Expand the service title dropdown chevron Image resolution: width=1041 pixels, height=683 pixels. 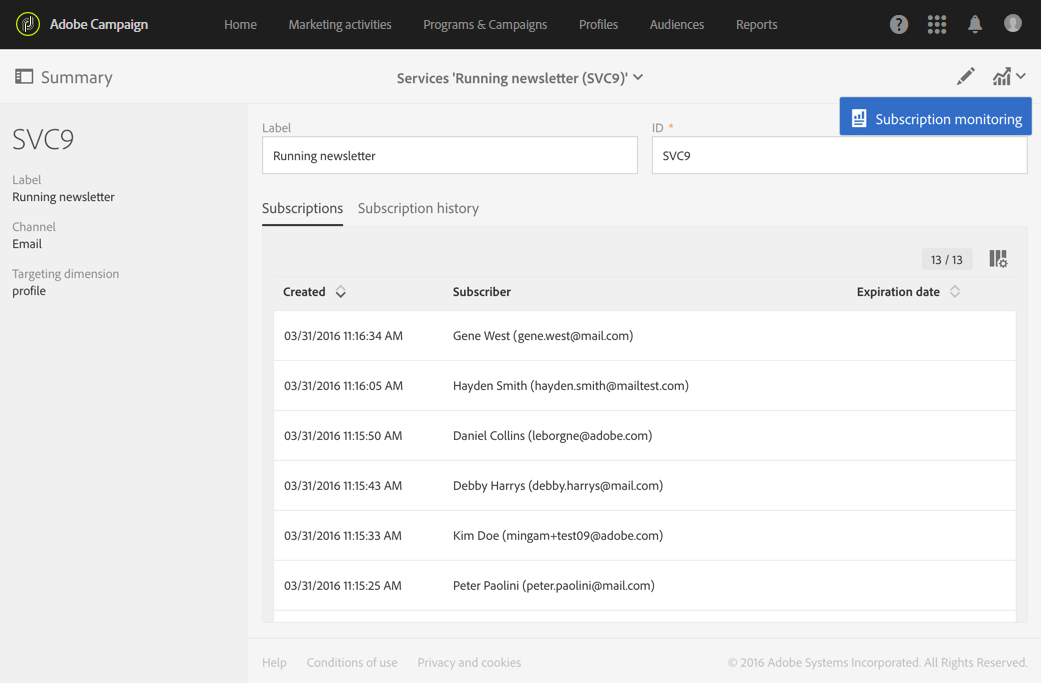[638, 77]
